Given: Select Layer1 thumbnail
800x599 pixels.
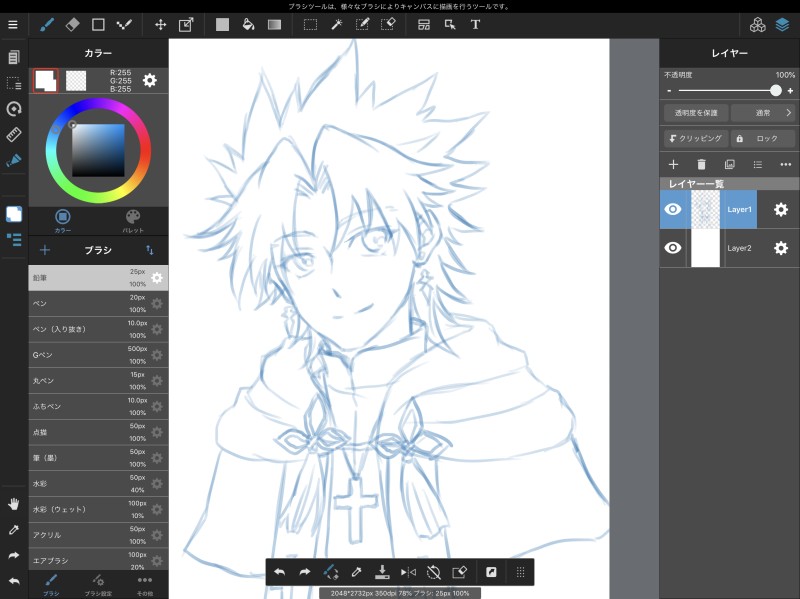Looking at the screenshot, I should coord(705,209).
